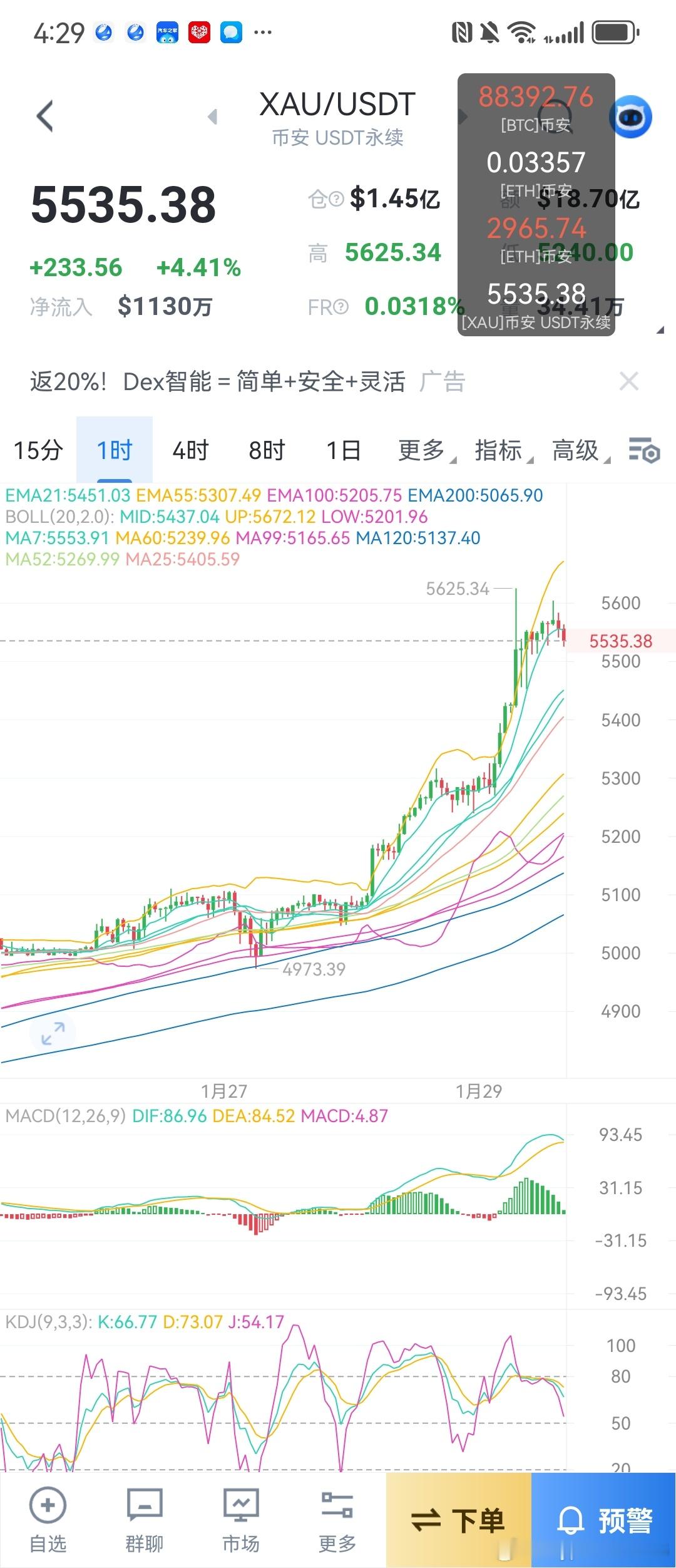Select the 1时 timeframe tab
The width and height of the screenshot is (676, 1568).
[x=115, y=450]
